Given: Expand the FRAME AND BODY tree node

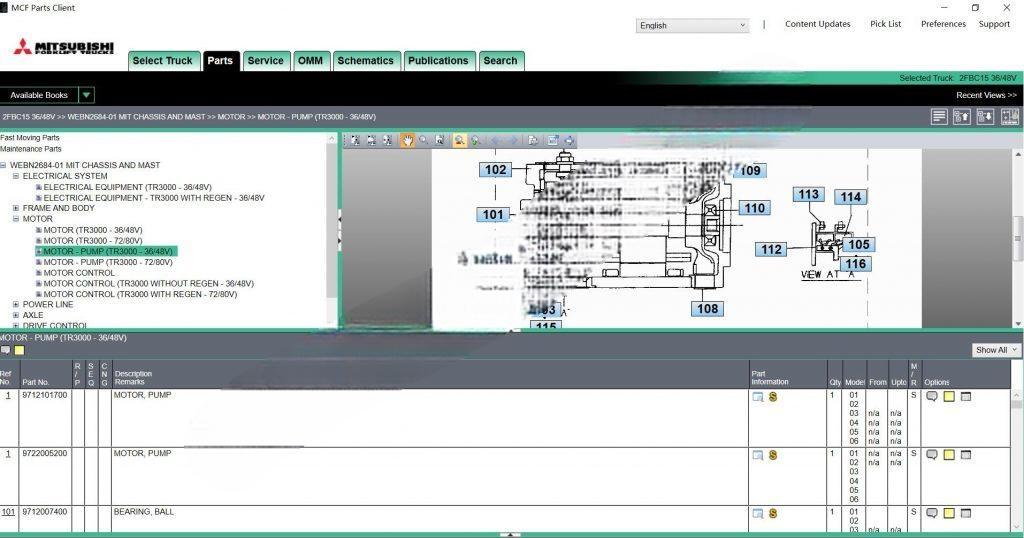Looking at the screenshot, I should click(x=16, y=208).
